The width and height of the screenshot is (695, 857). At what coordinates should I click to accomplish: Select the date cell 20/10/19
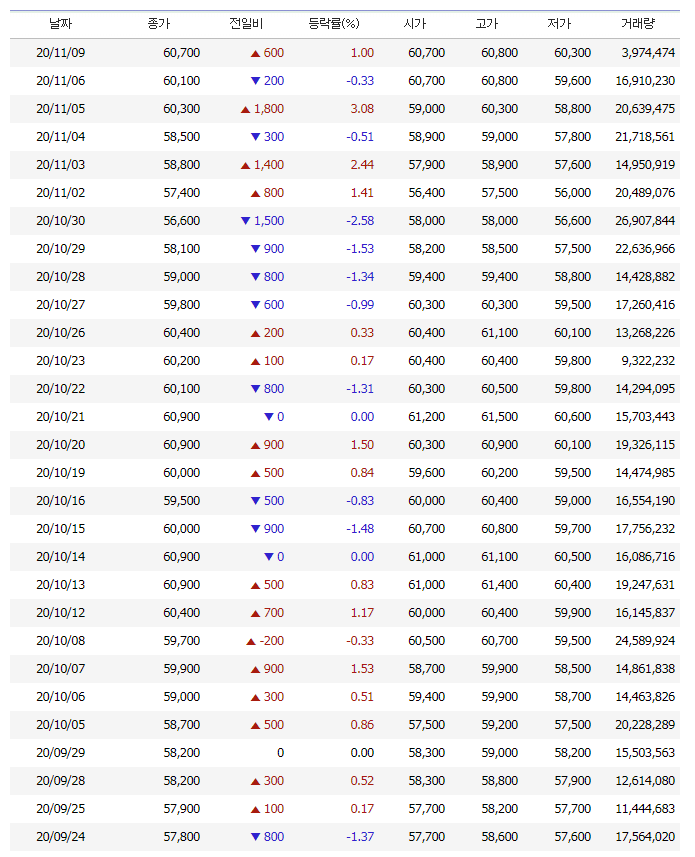[61, 473]
